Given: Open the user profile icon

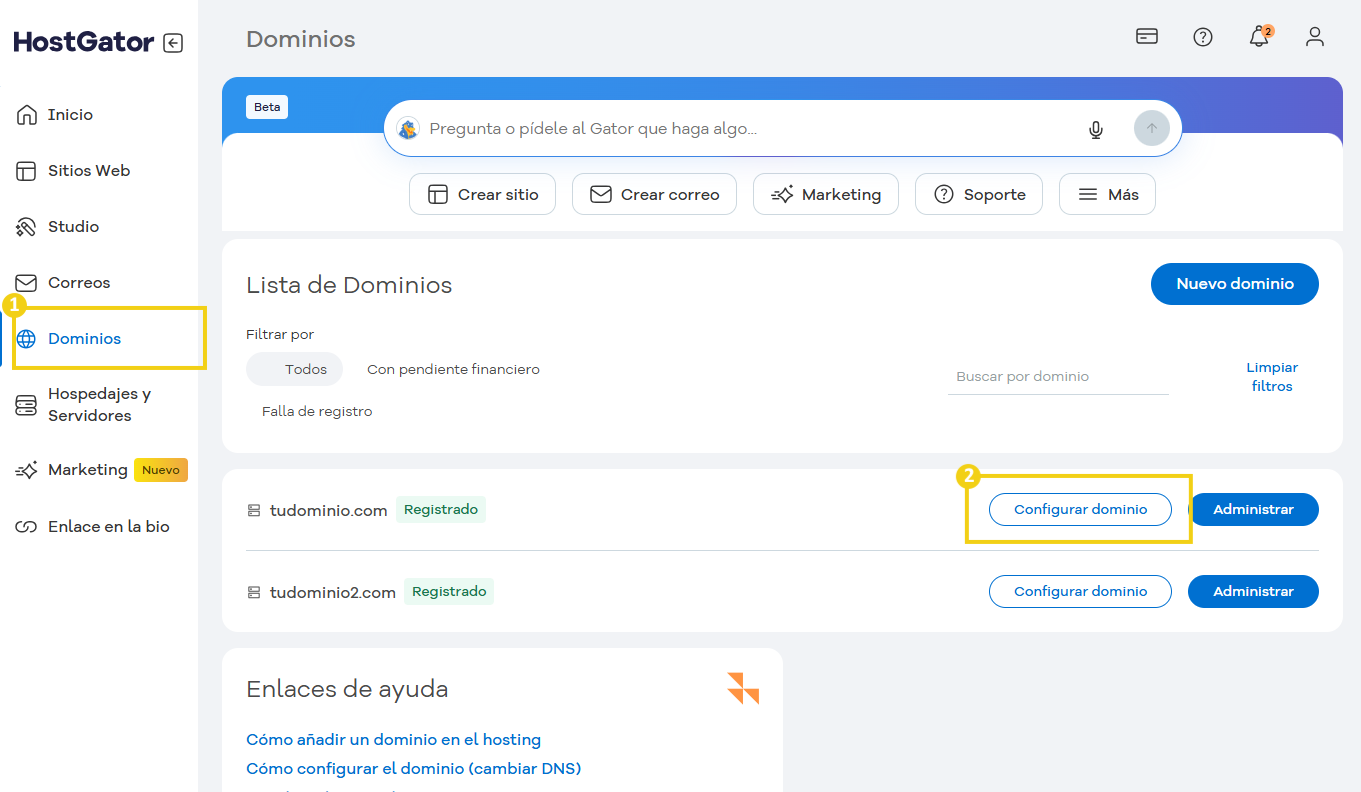Looking at the screenshot, I should click(x=1315, y=37).
